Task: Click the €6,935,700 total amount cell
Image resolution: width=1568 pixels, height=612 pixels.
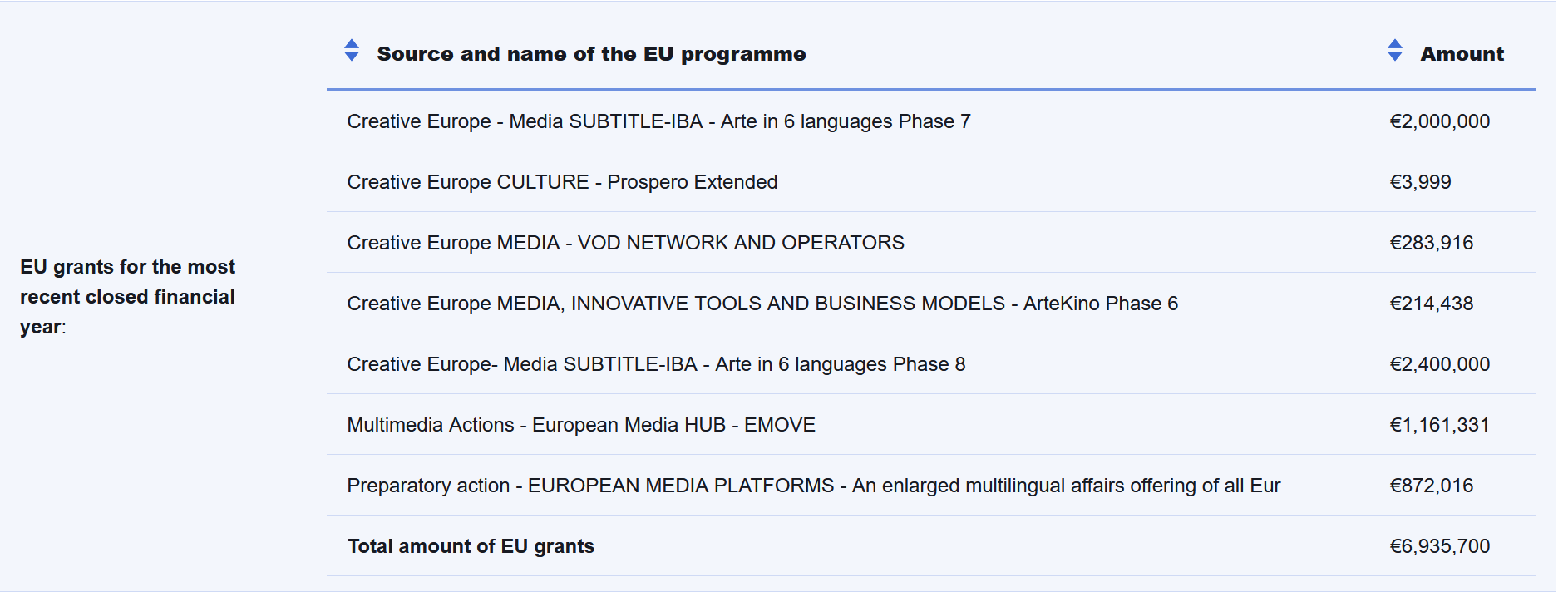Action: tap(1439, 546)
